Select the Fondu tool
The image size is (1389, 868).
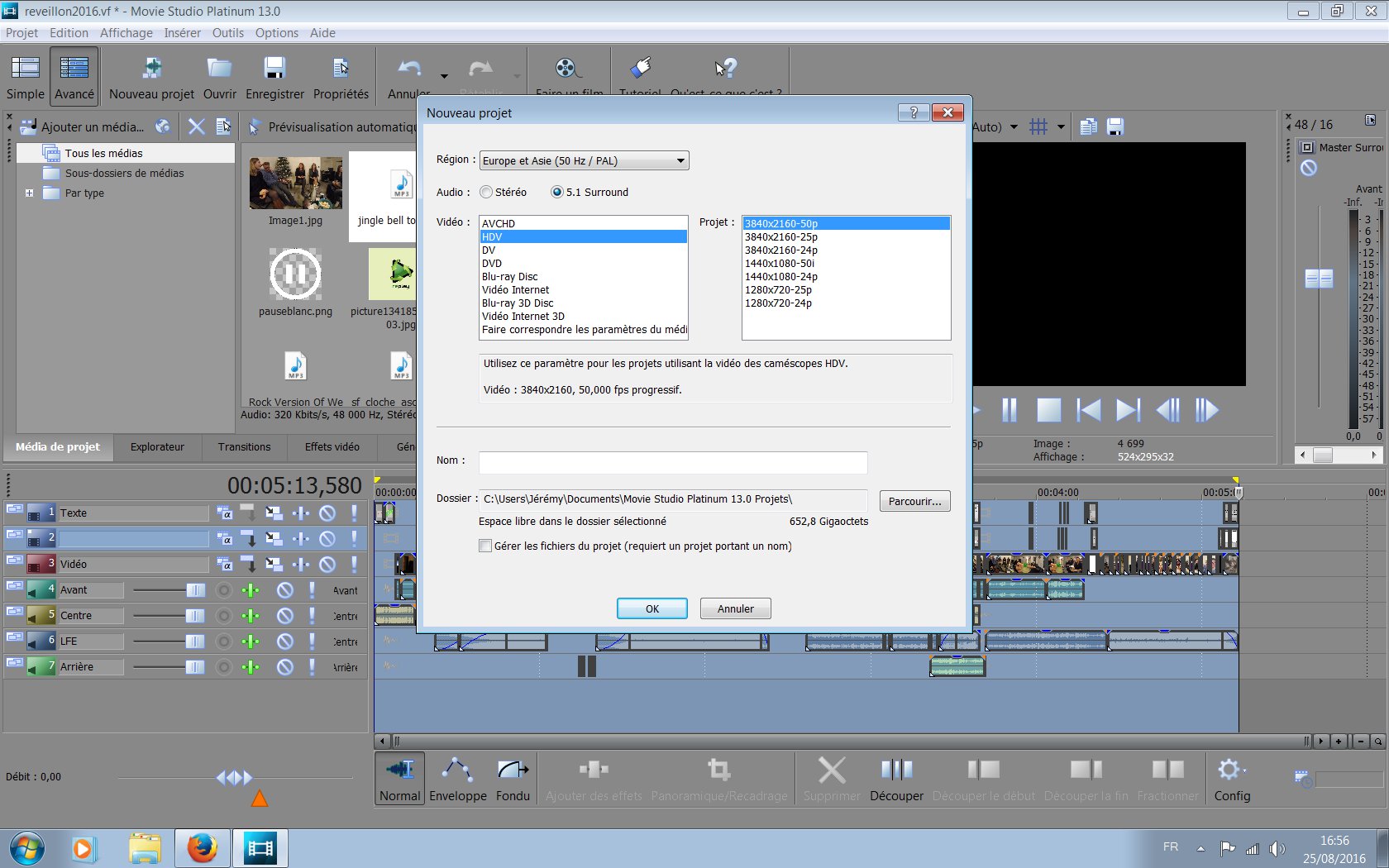[x=513, y=779]
